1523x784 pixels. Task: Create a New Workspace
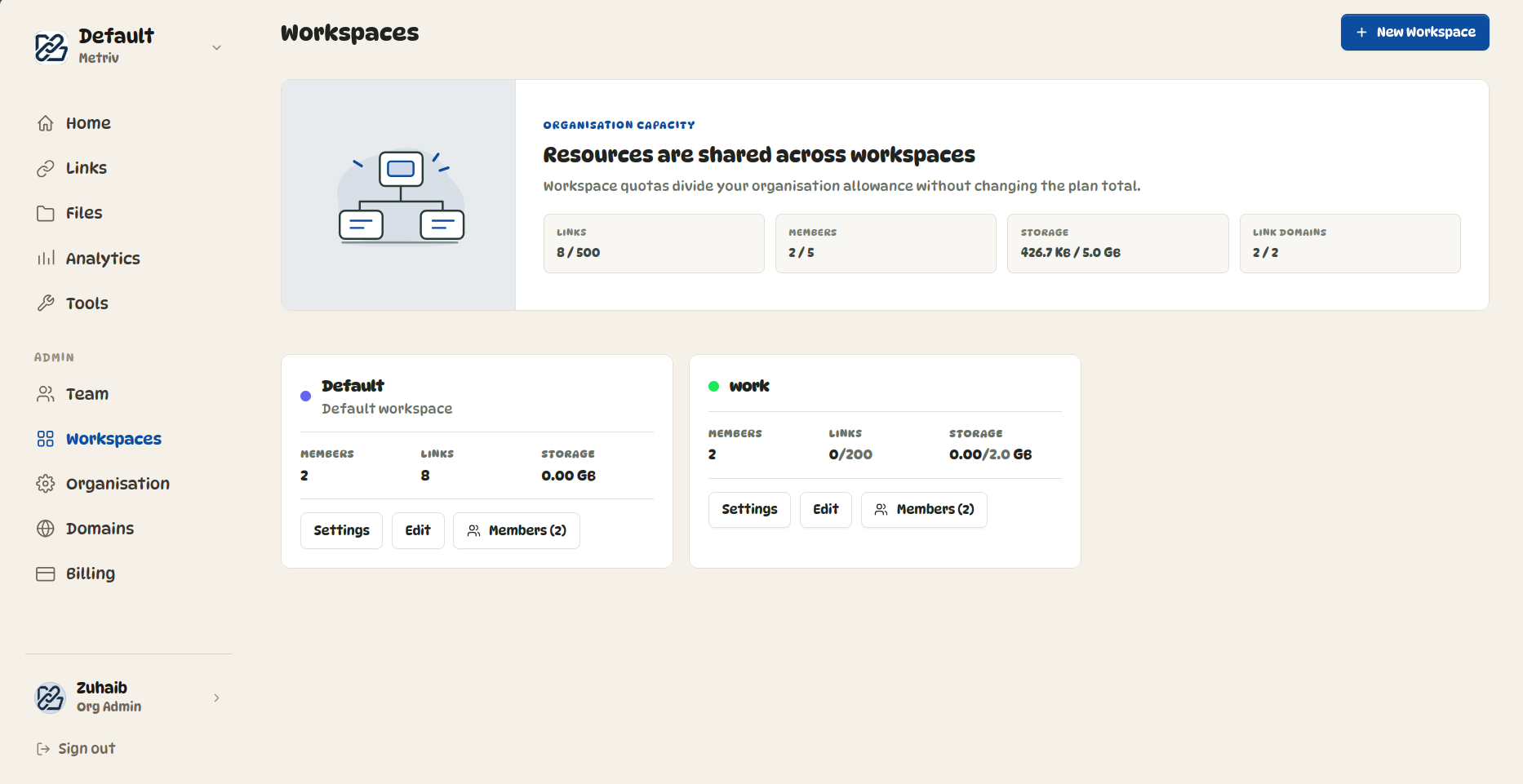pyautogui.click(x=1414, y=33)
